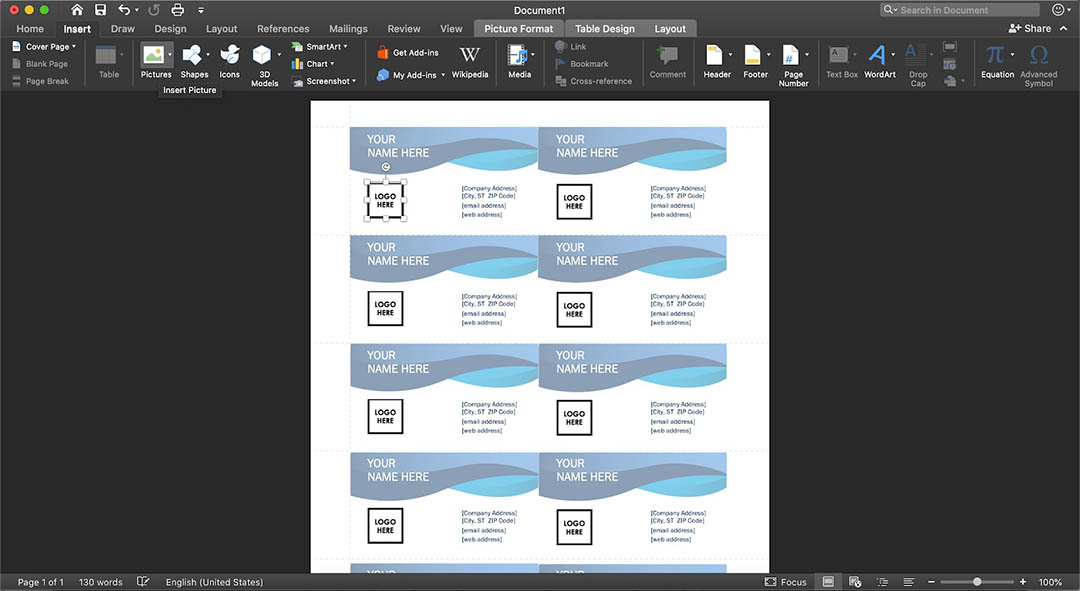
Task: Insert a Page Number
Action: pyautogui.click(x=793, y=65)
